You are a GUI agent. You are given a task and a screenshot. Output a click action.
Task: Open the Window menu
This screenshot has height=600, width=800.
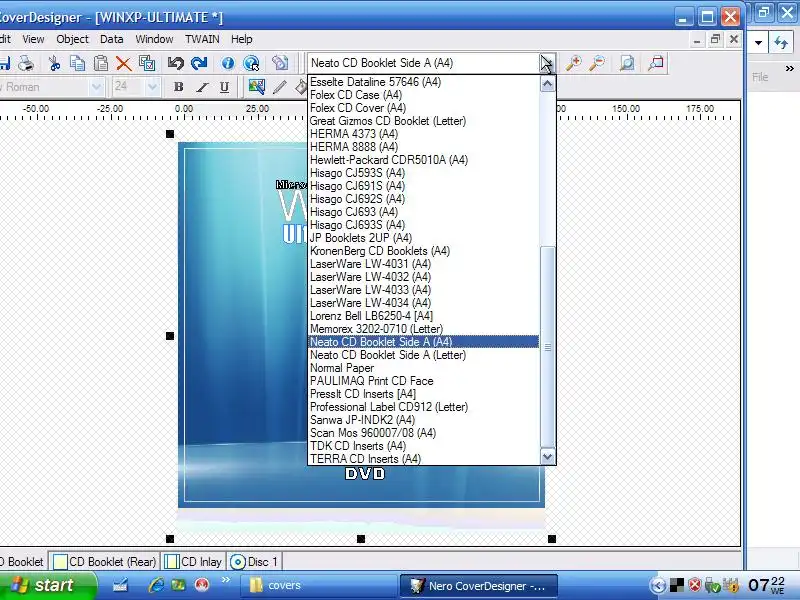[154, 39]
